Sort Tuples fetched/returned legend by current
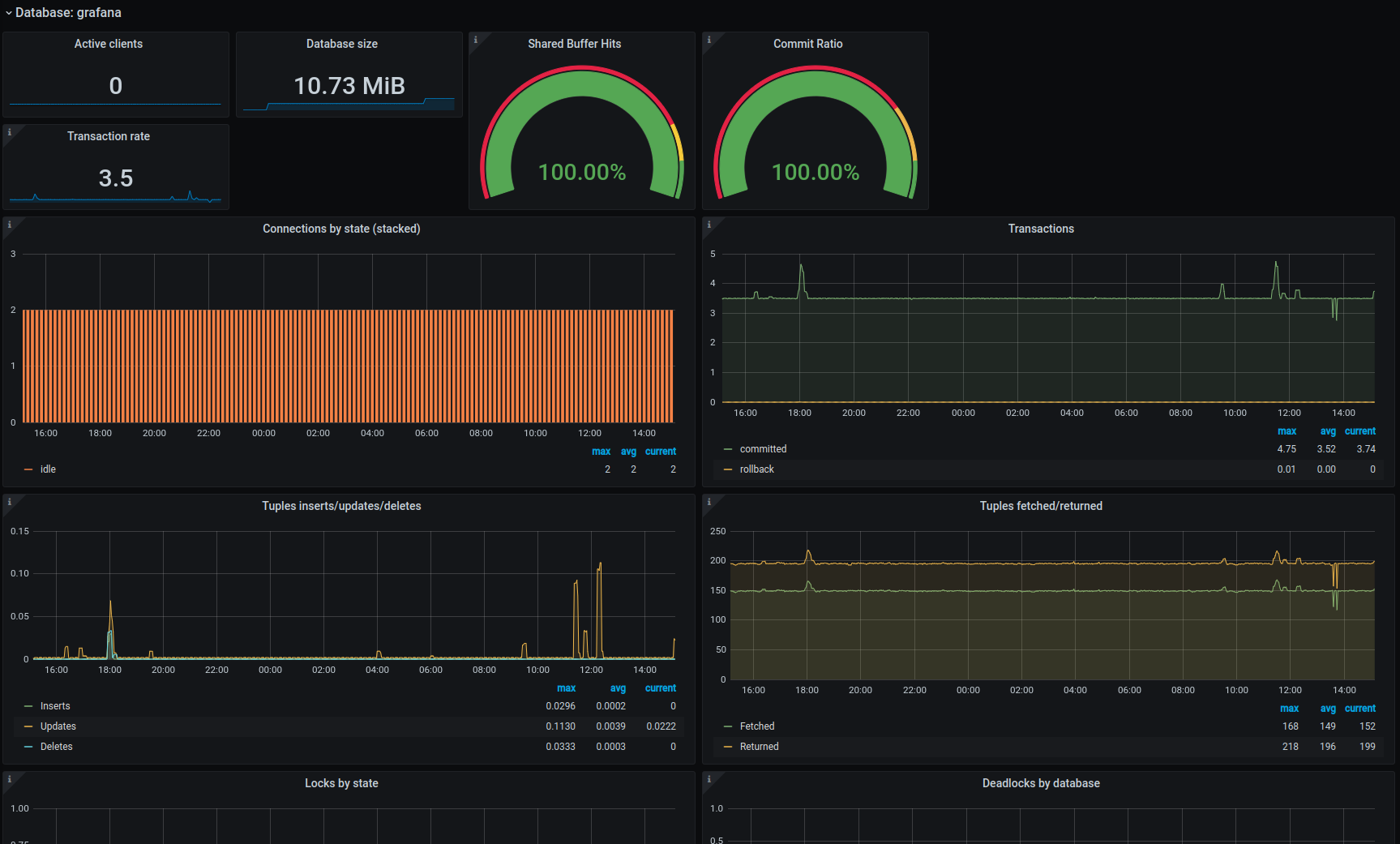This screenshot has height=844, width=1400. coord(1359,709)
